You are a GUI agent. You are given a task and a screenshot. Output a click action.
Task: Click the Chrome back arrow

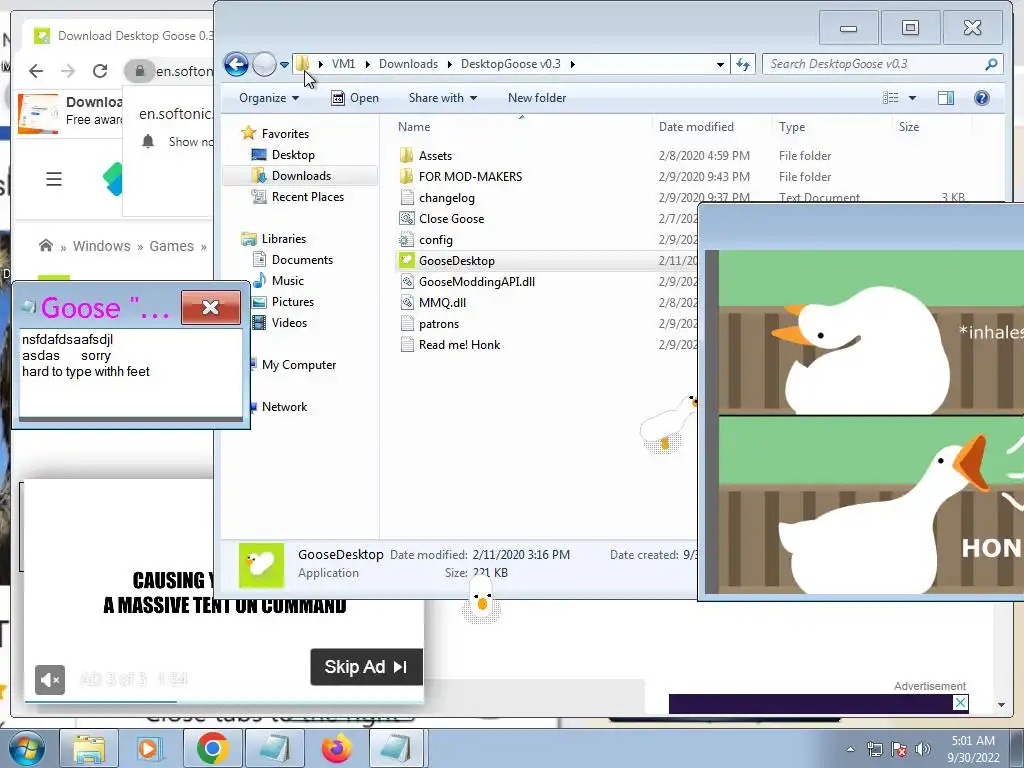tap(36, 71)
